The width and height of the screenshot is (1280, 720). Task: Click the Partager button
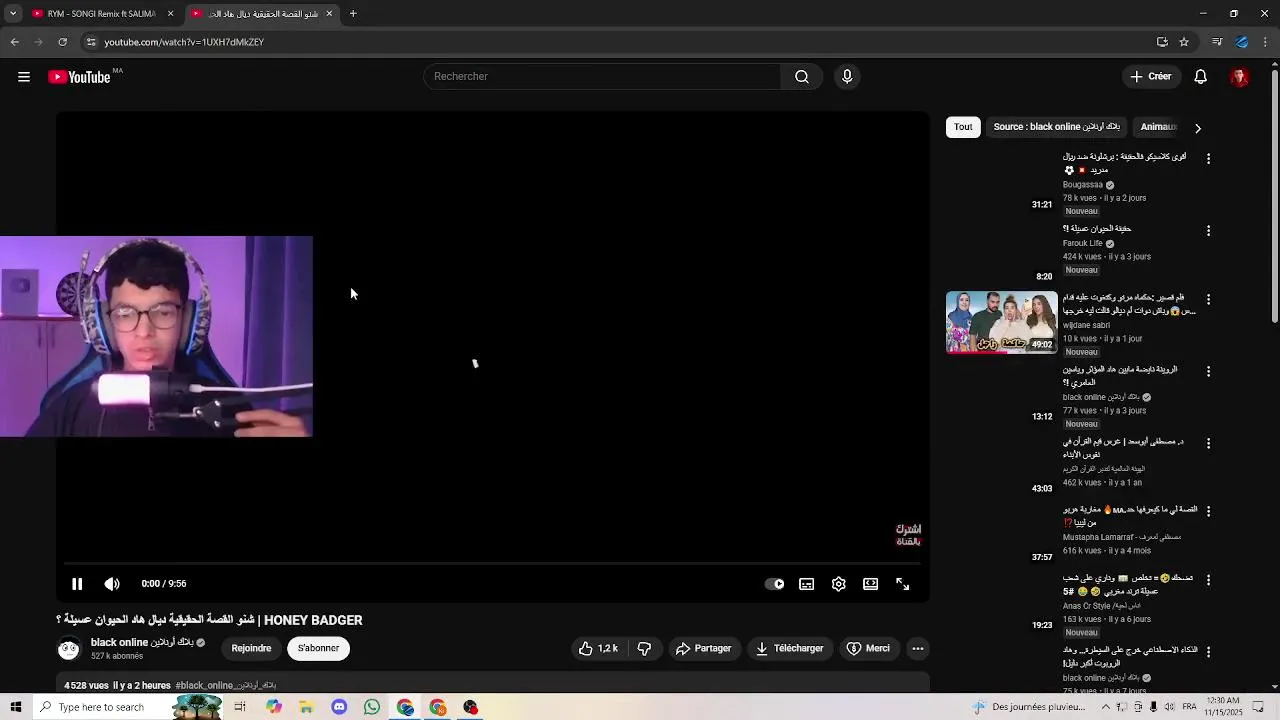(703, 649)
